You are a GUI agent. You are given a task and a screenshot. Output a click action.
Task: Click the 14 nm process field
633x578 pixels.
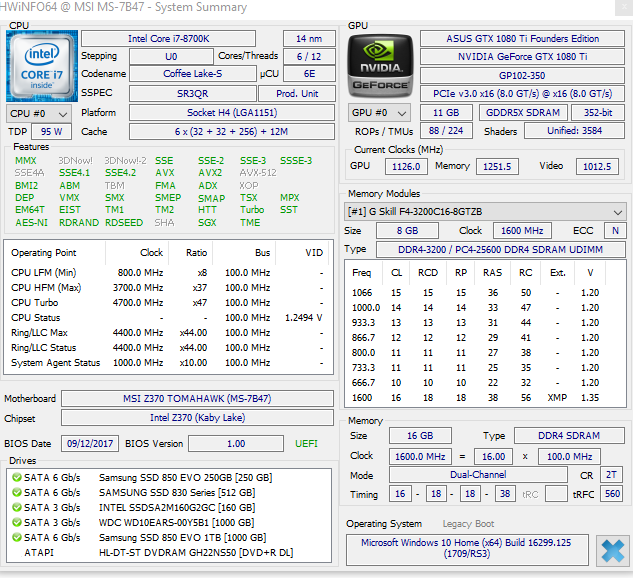pyautogui.click(x=309, y=39)
